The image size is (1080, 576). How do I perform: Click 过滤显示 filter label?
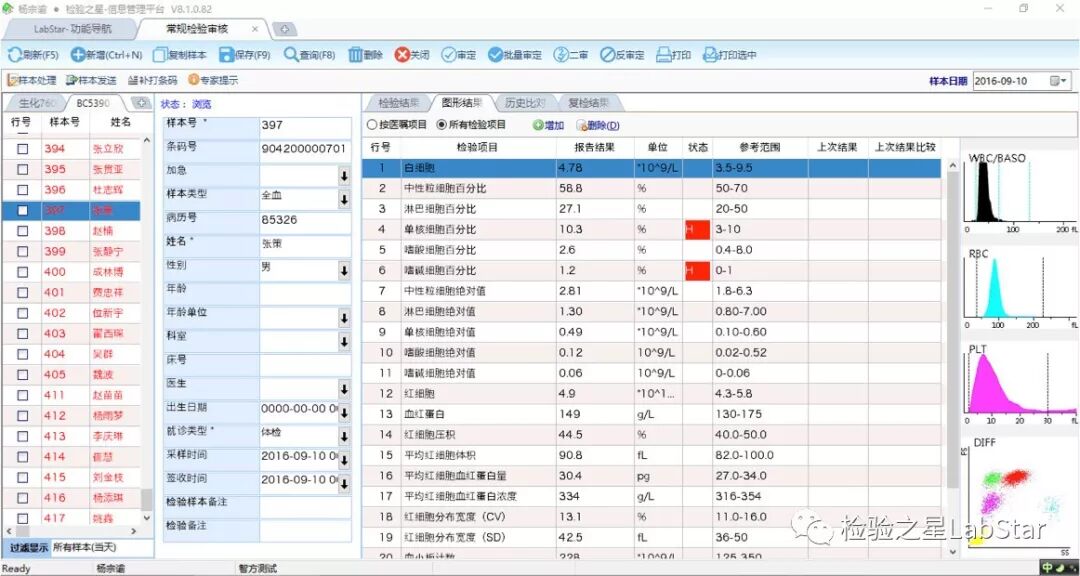pyautogui.click(x=29, y=548)
